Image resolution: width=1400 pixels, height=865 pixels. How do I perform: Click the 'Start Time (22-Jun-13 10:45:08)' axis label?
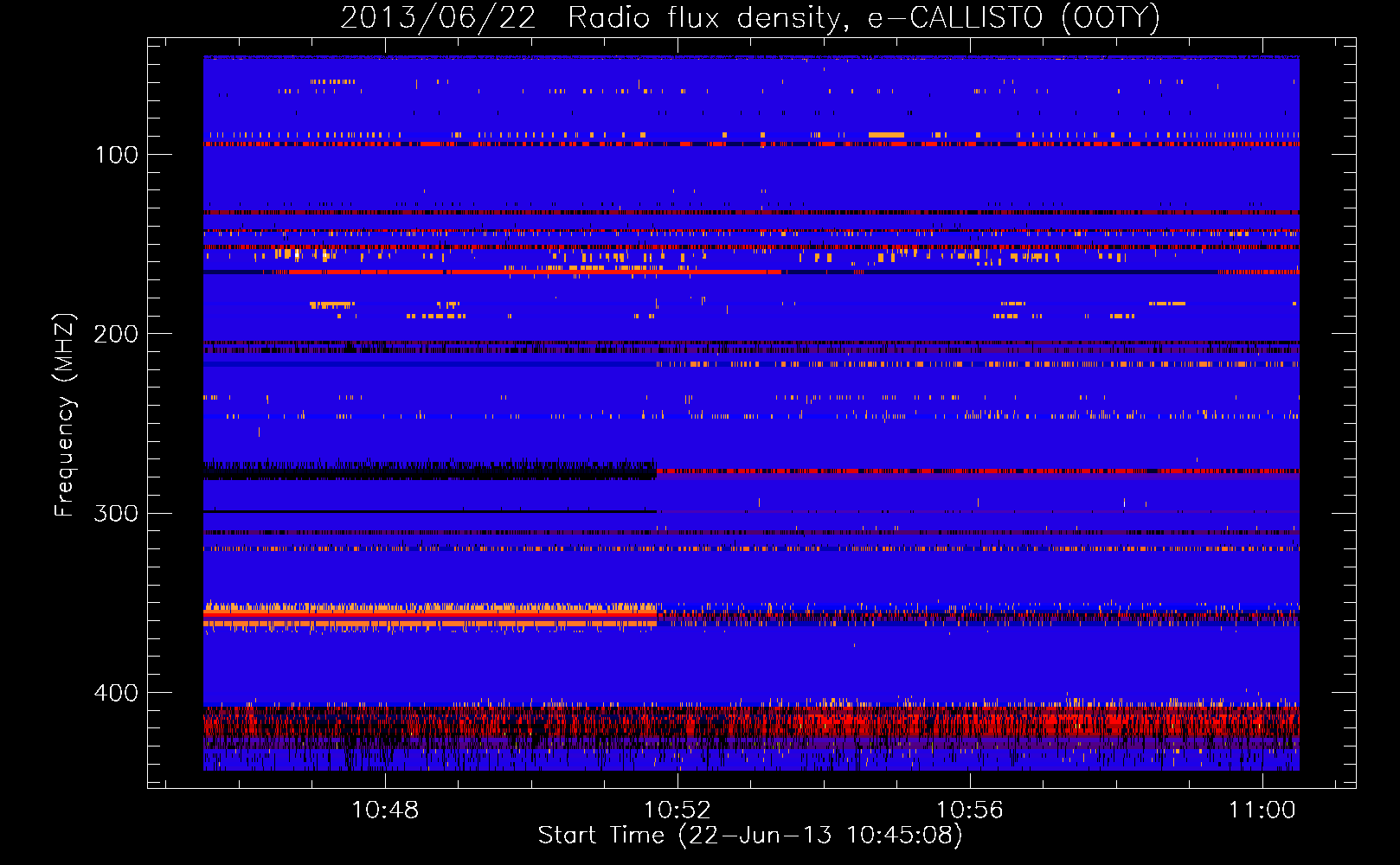click(x=750, y=836)
